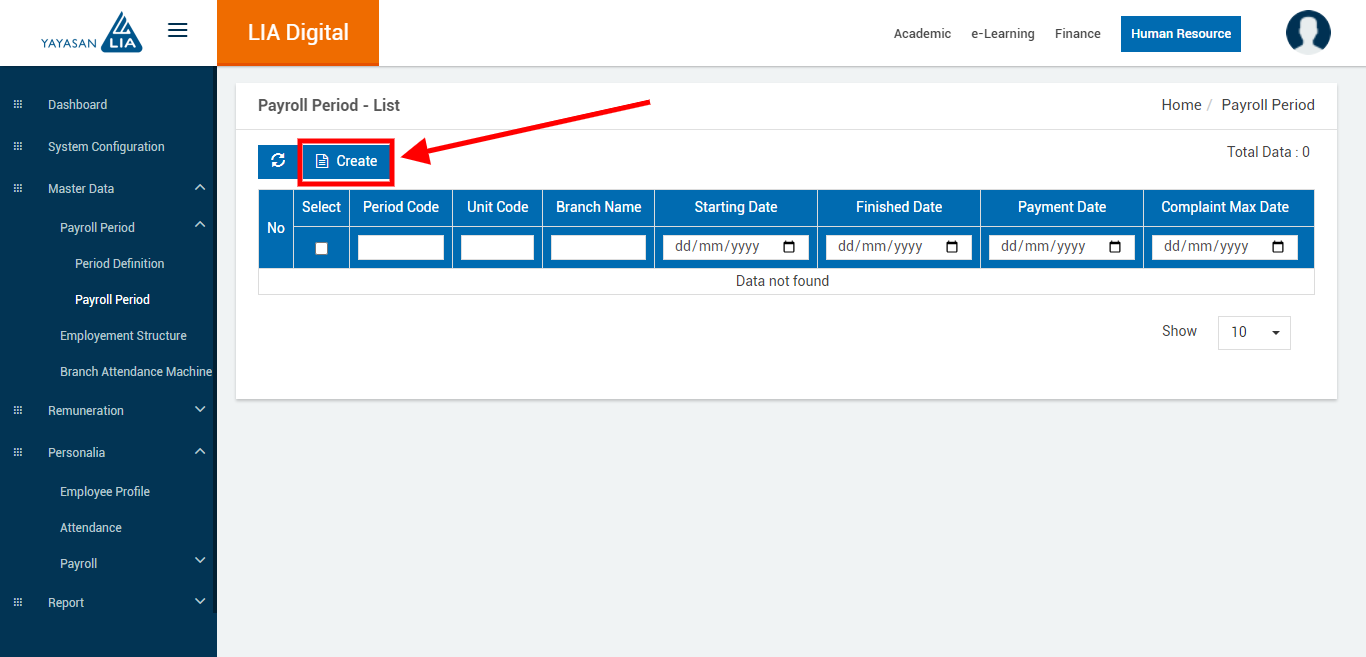Expand the Remuneration menu
1366x657 pixels.
200,410
